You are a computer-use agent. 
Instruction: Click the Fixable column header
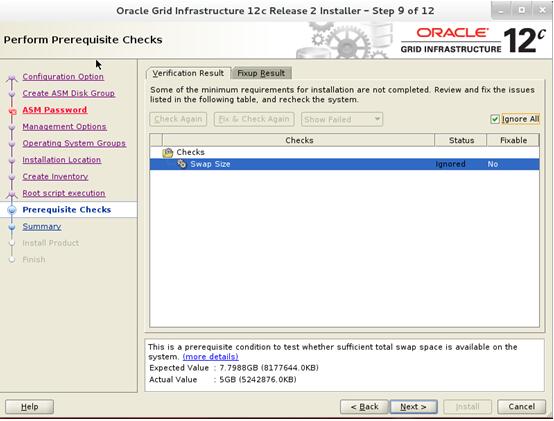pyautogui.click(x=513, y=140)
